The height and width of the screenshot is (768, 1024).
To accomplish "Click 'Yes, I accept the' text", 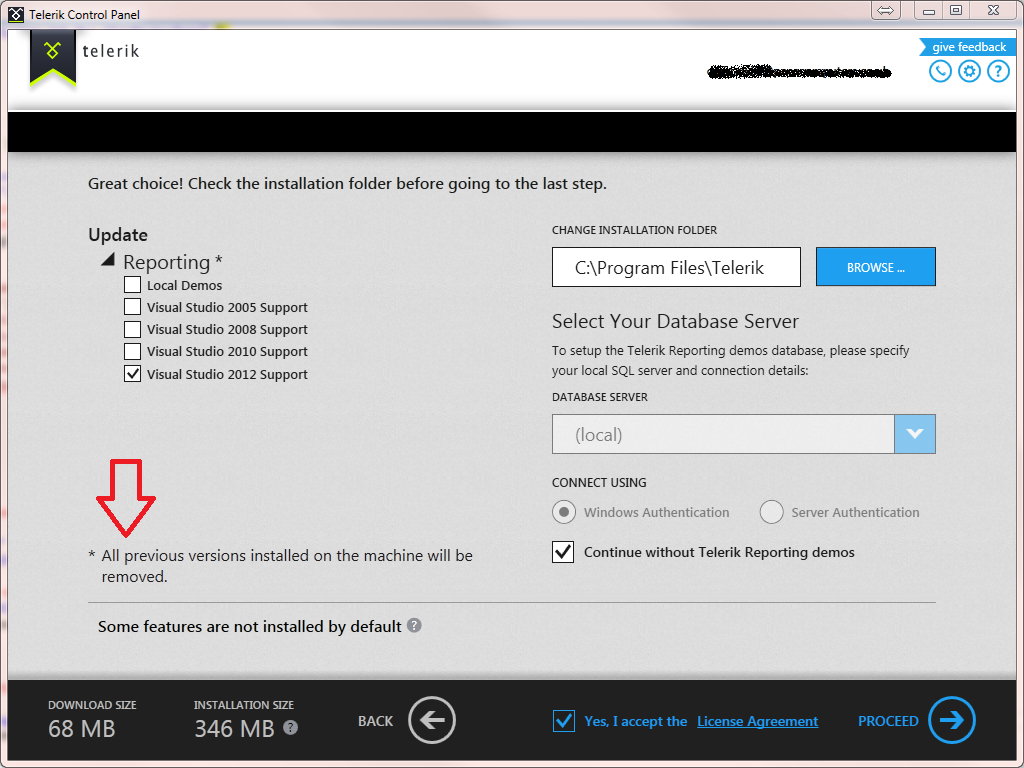I will [635, 721].
